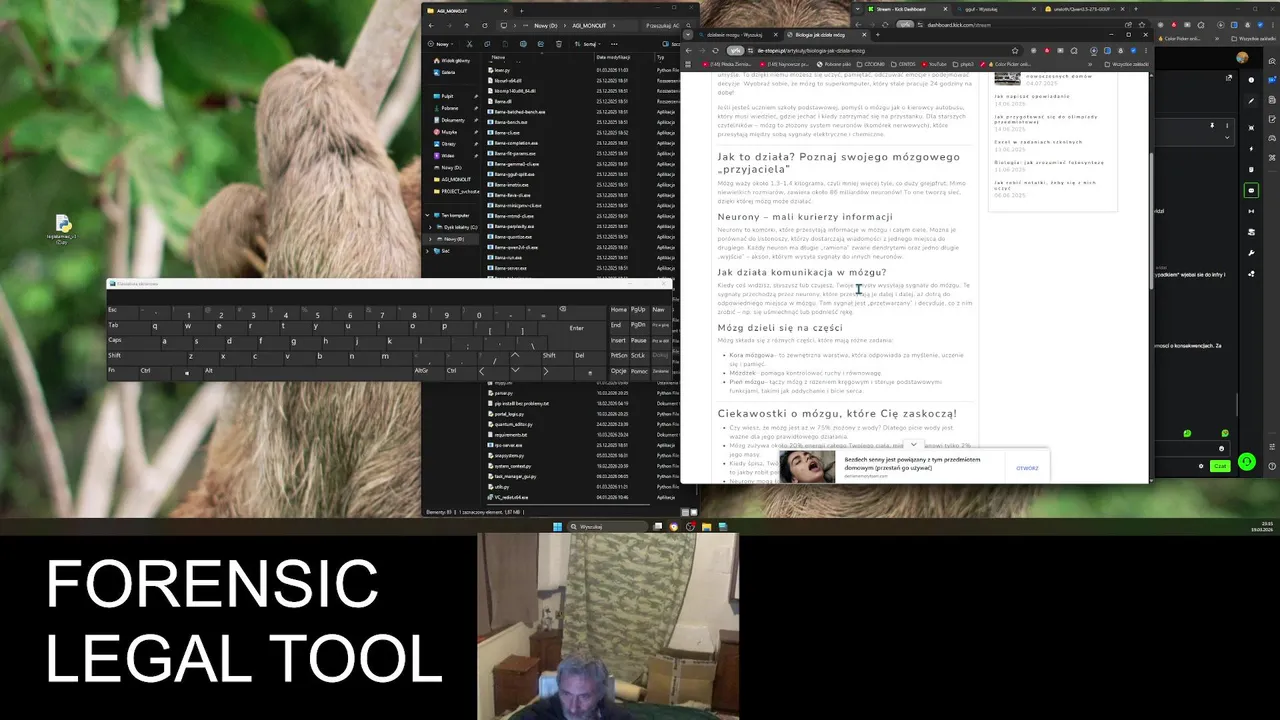Expand the bookmarks overflow chevron in front Chrome
The height and width of the screenshot is (720, 1280).
[x=1090, y=64]
